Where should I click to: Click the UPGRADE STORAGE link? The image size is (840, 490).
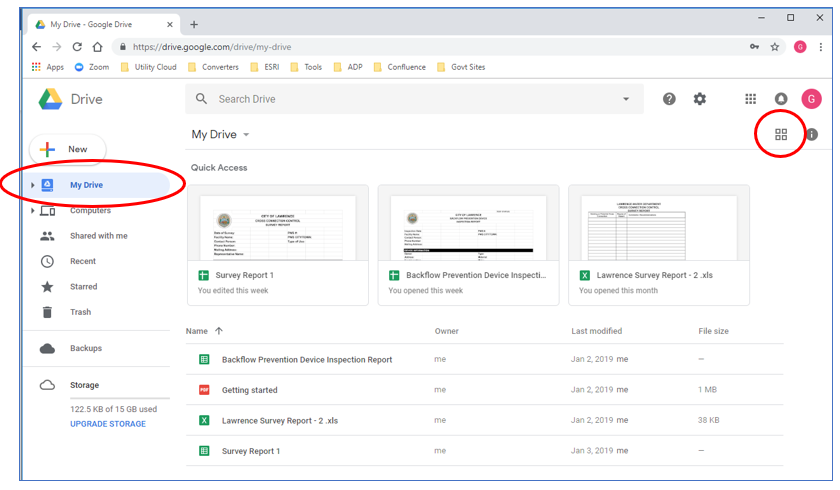(x=108, y=424)
